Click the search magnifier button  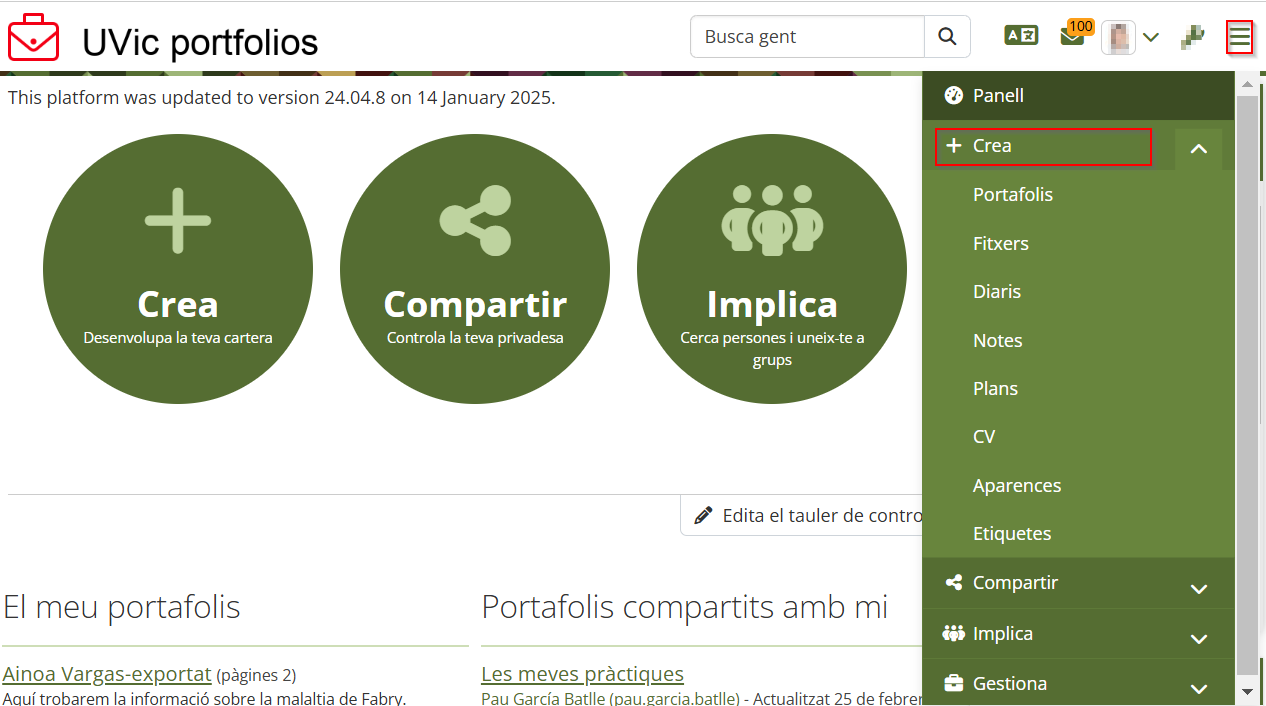click(x=947, y=37)
